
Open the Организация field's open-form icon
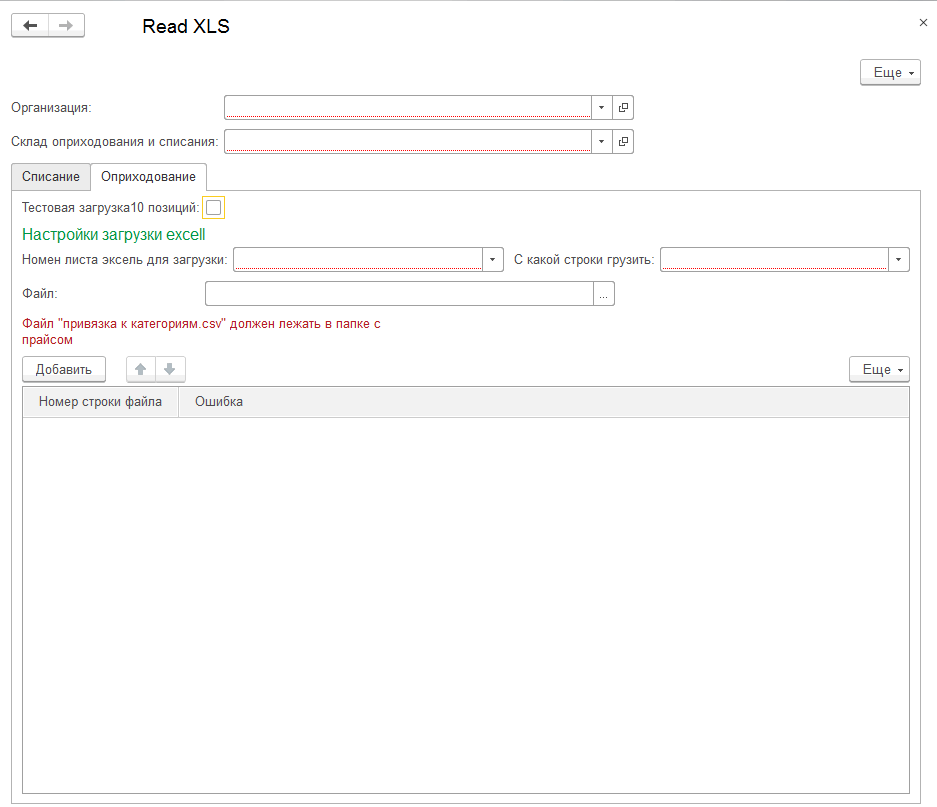[x=623, y=108]
